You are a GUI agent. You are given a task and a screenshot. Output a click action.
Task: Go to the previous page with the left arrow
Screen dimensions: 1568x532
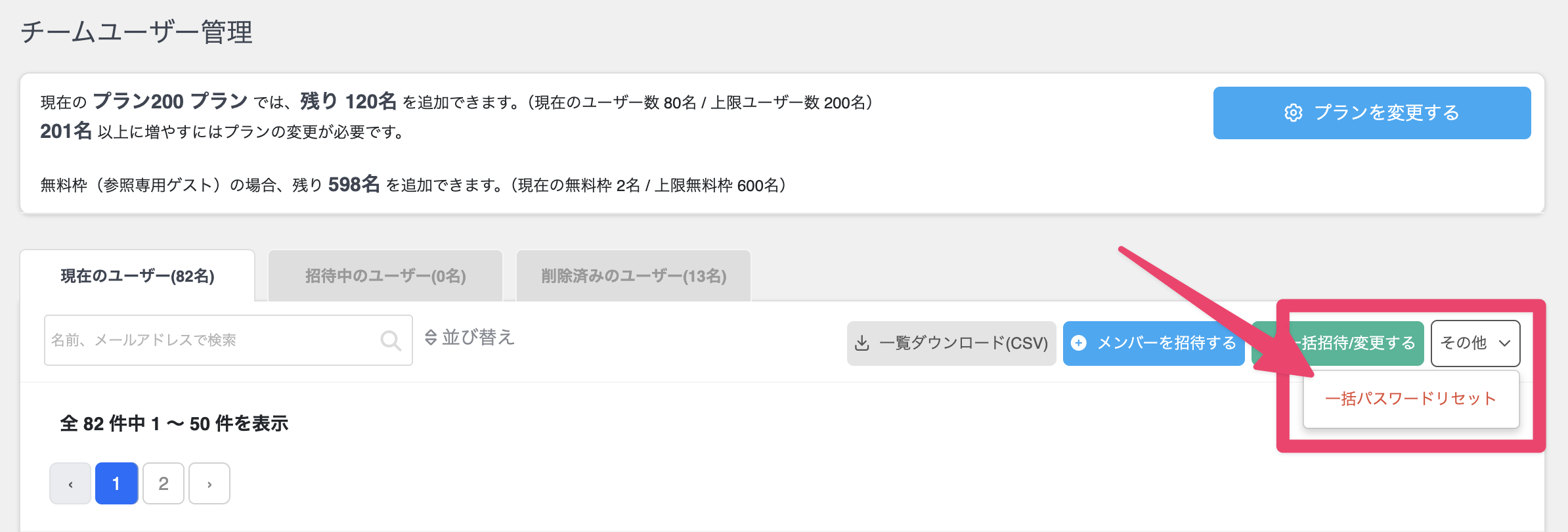point(70,484)
